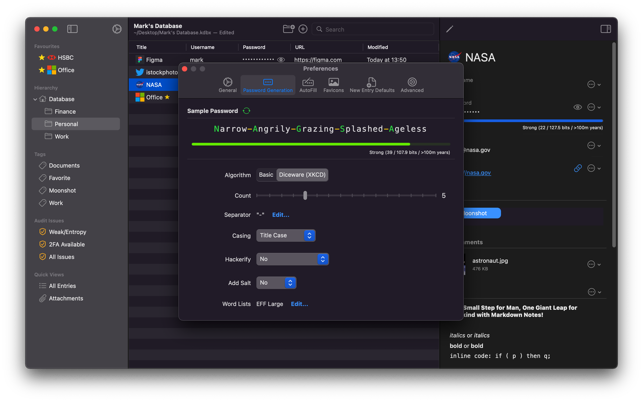Screen dimensions: 643x402
Task: Reveal Figma password with eye icon
Action: coord(281,59)
